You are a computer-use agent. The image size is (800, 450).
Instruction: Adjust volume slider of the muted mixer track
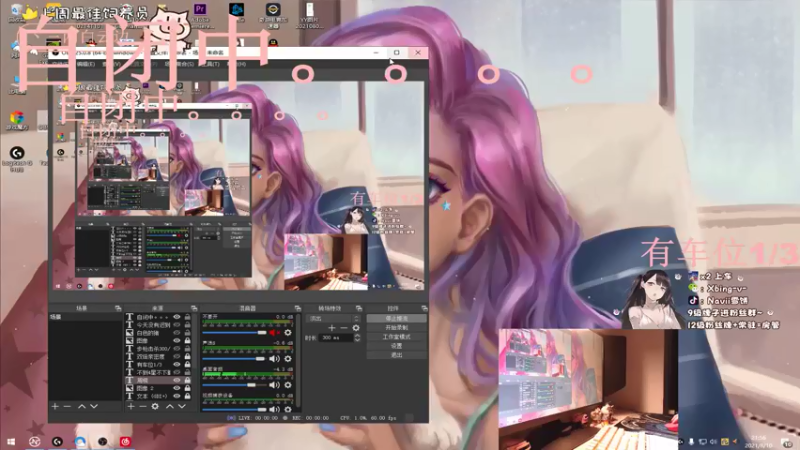tap(234, 333)
